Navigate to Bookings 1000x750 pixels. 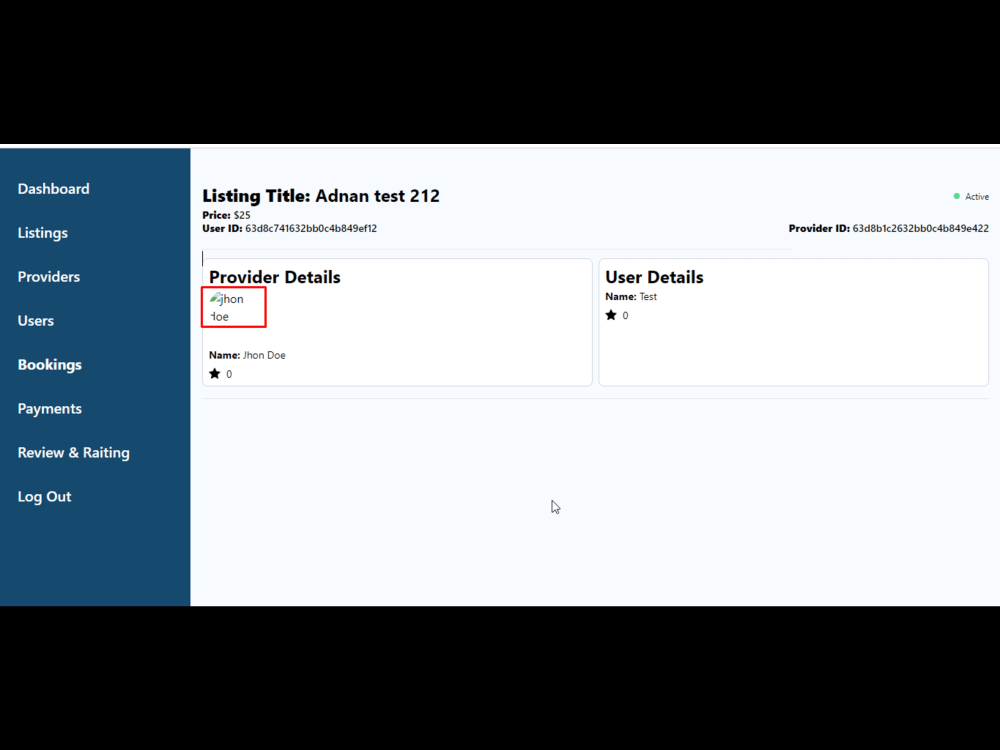pyautogui.click(x=49, y=364)
